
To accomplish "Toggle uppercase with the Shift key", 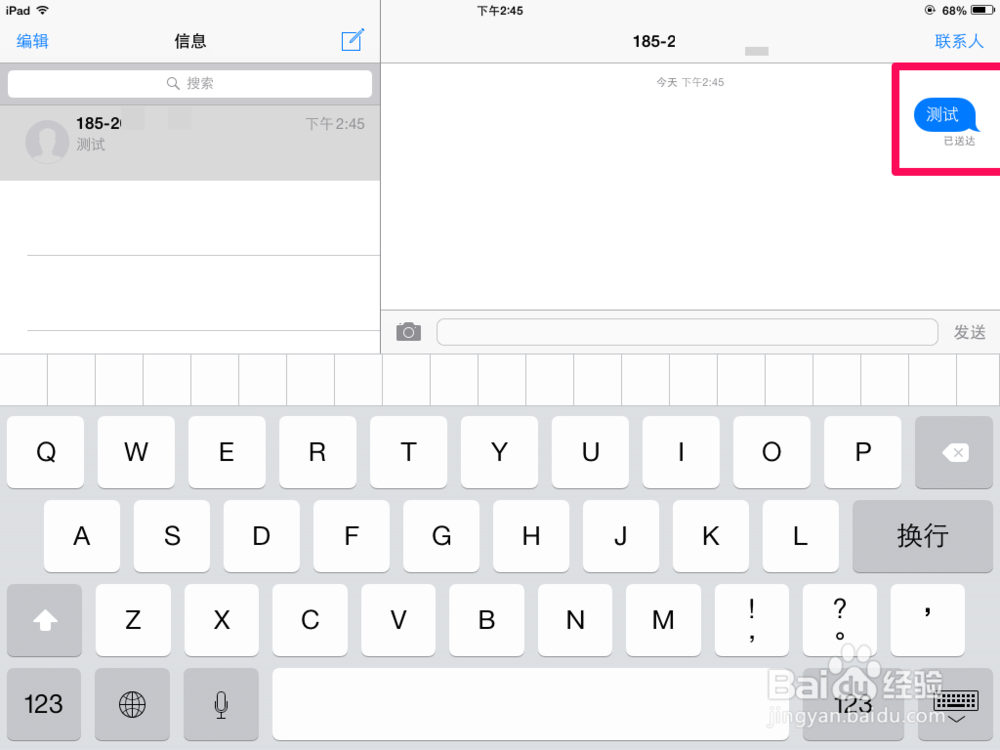I will 44,620.
